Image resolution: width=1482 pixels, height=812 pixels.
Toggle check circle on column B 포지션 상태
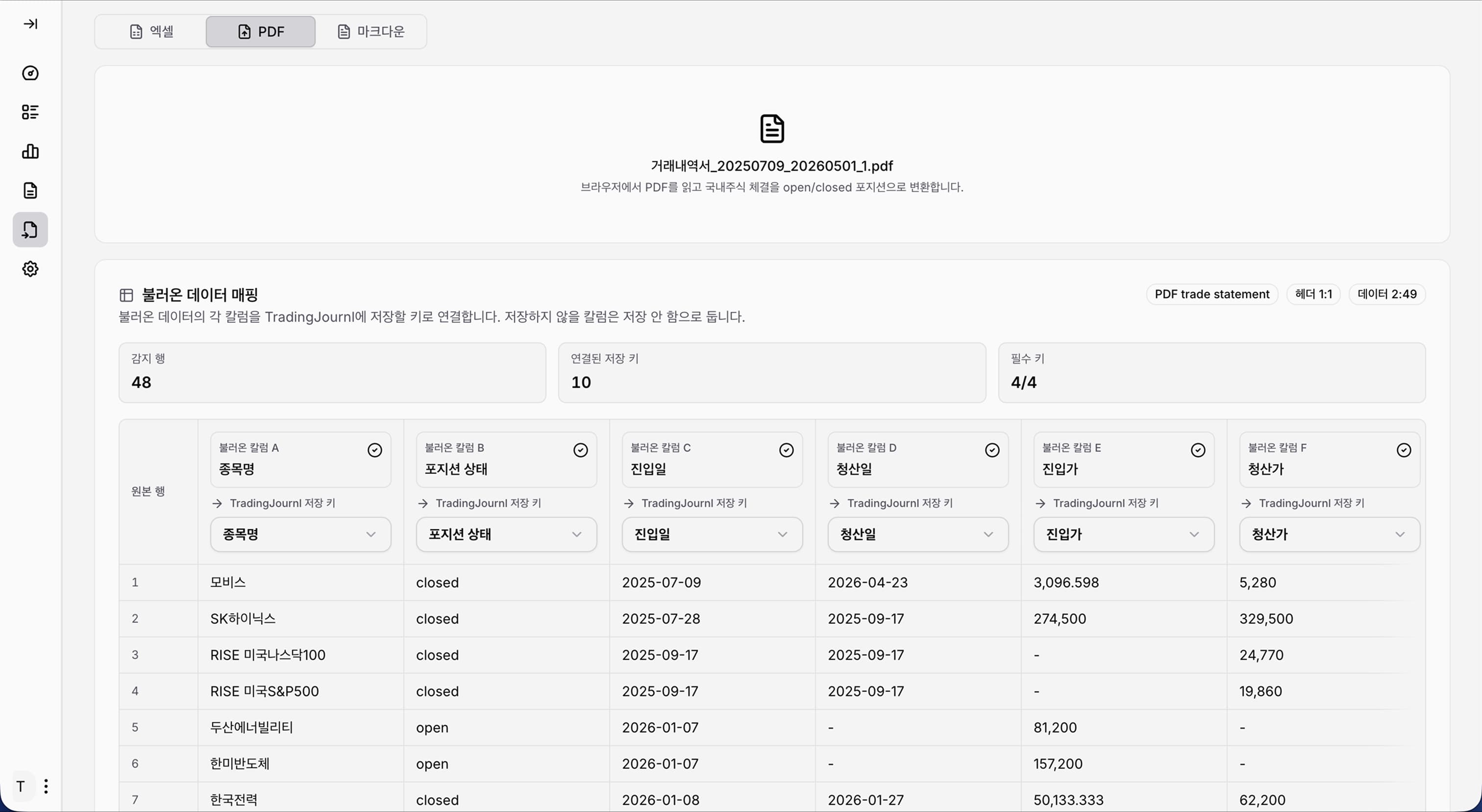[x=580, y=450]
